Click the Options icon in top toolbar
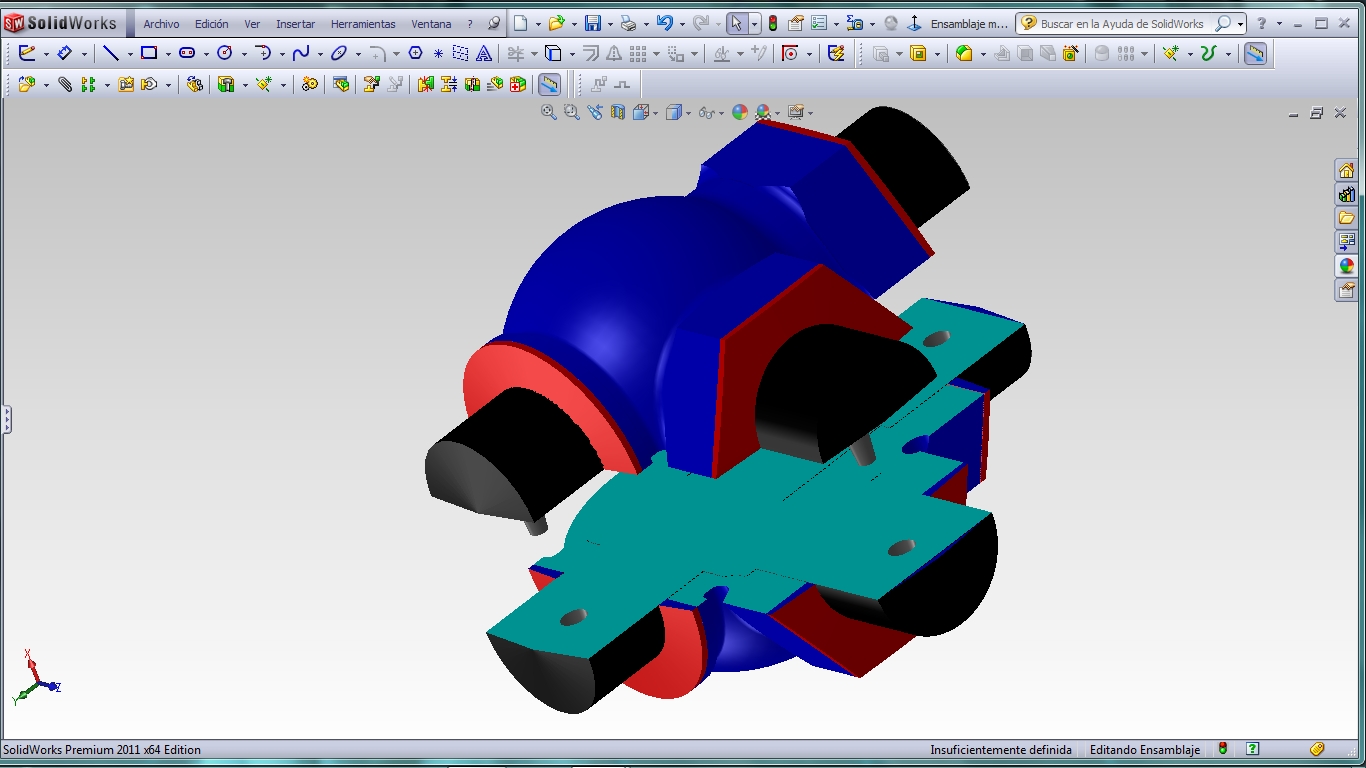The width and height of the screenshot is (1366, 768). [819, 24]
